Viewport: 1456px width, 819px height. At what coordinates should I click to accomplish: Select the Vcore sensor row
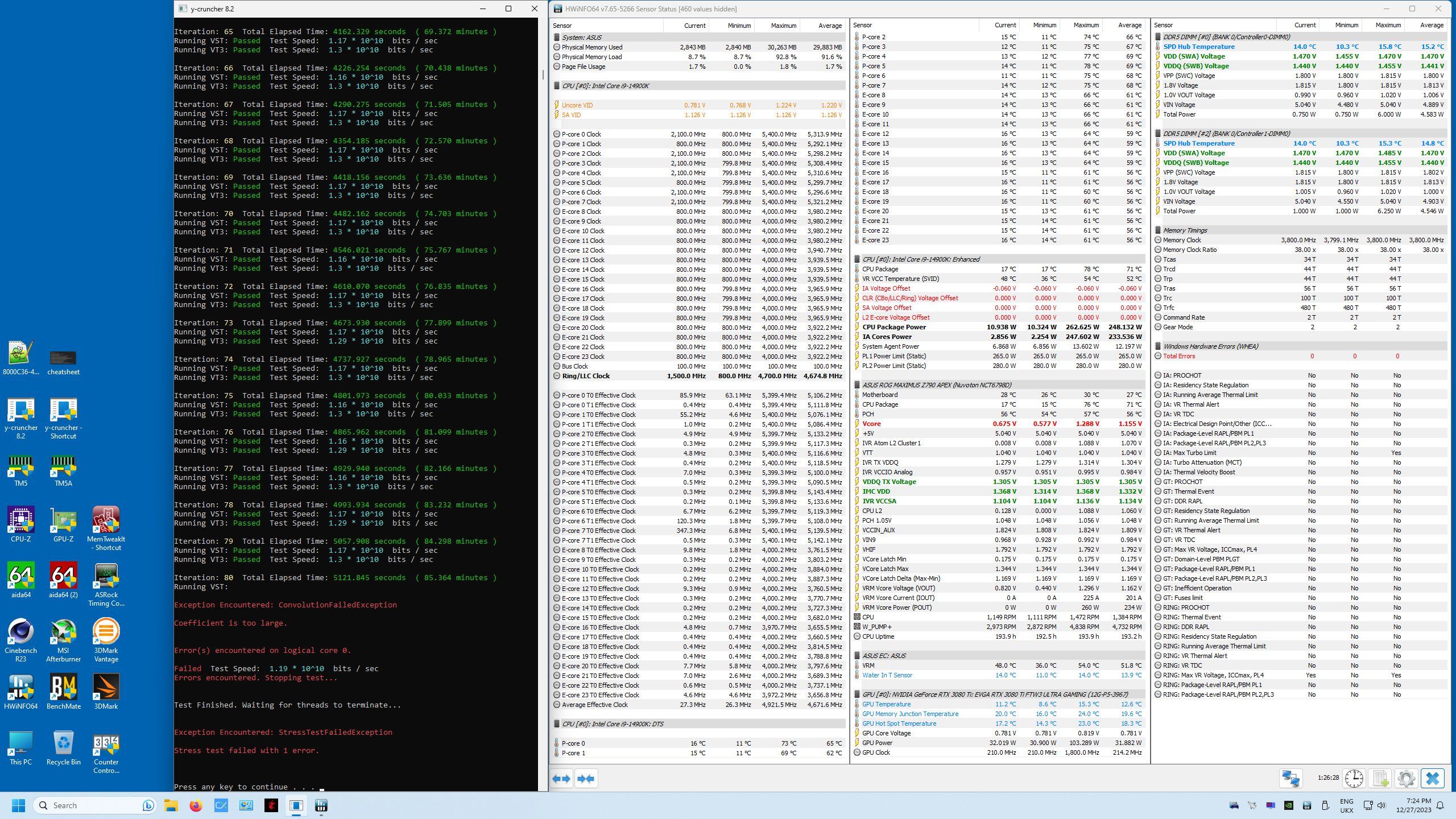point(871,424)
